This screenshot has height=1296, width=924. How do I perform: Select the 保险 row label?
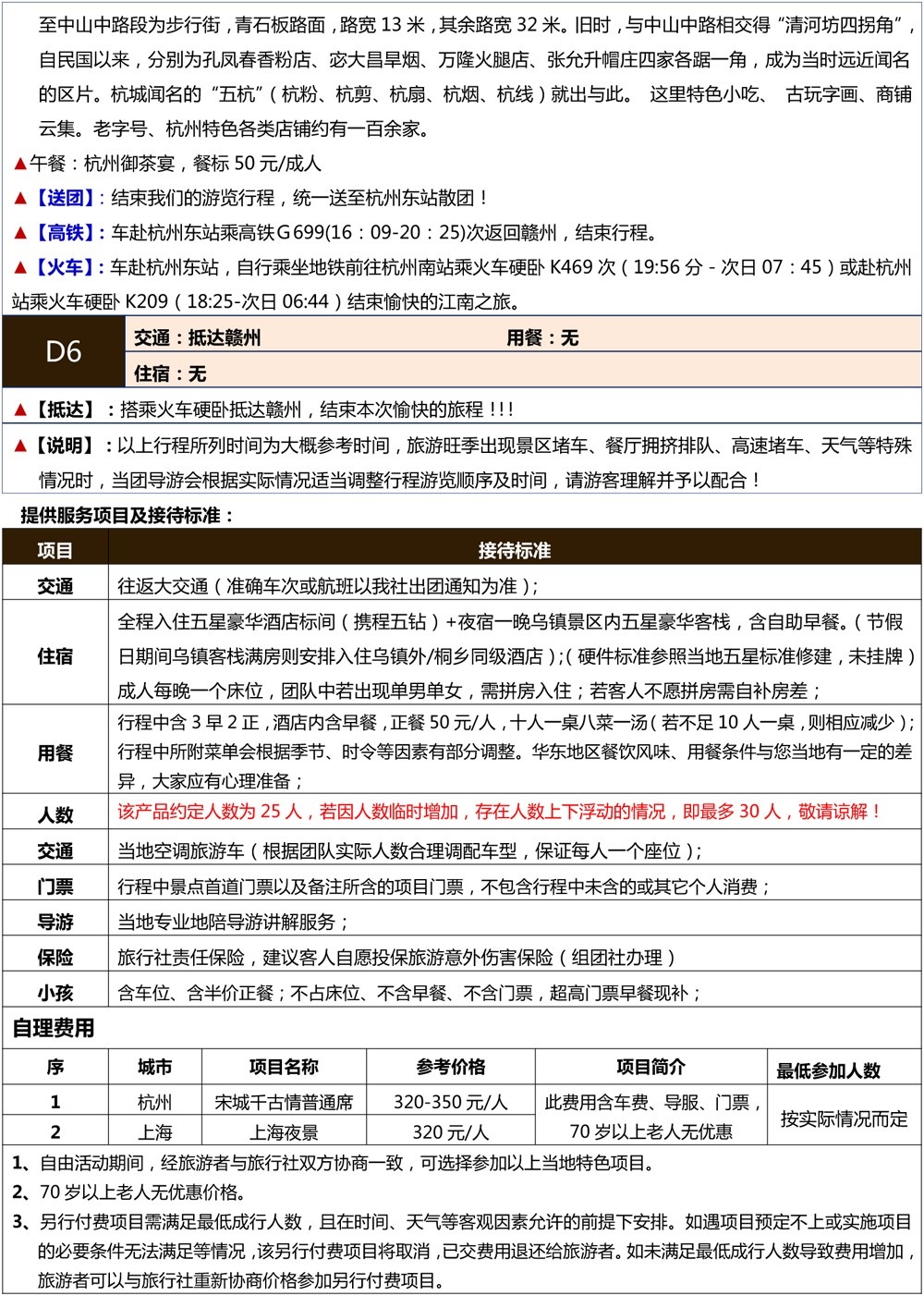pos(55,958)
